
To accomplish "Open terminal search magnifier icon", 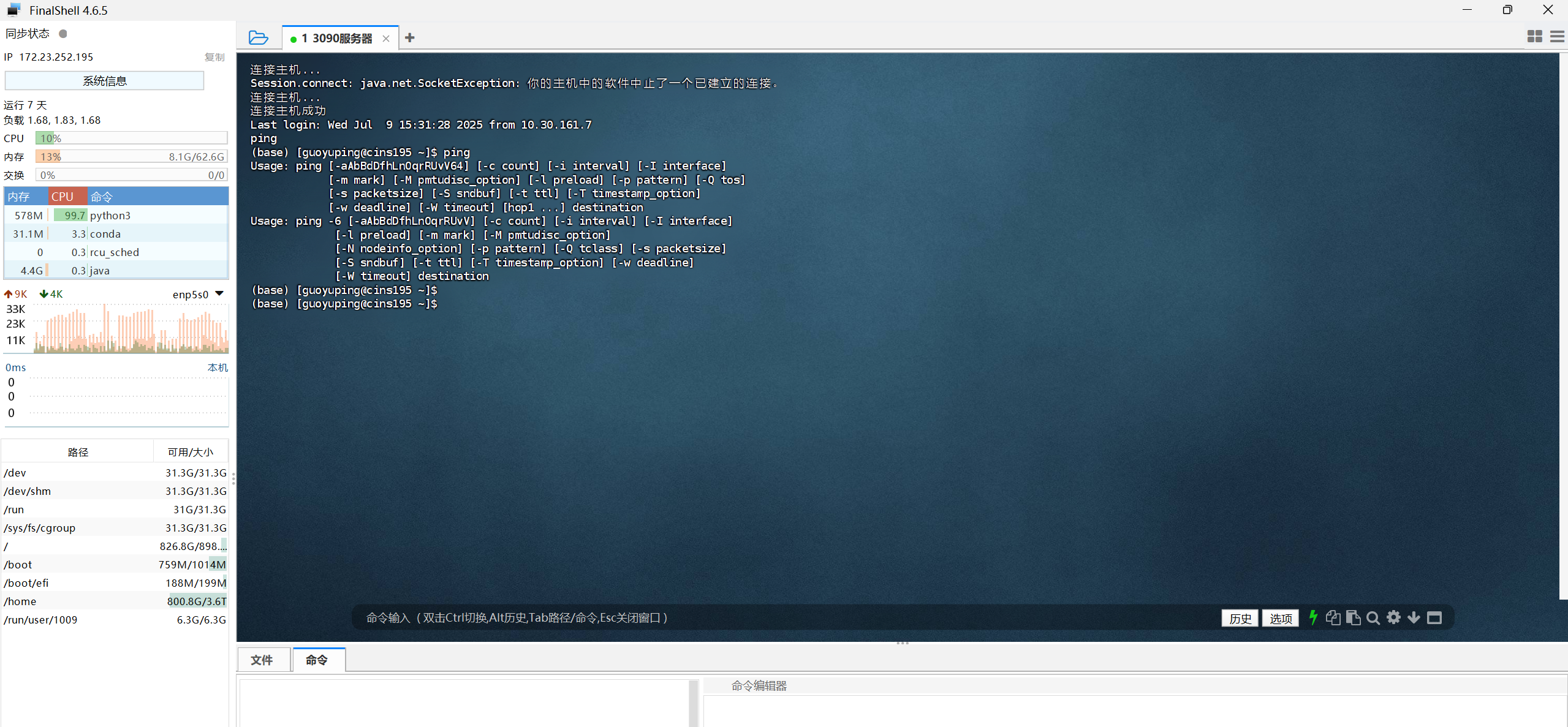I will [1373, 618].
